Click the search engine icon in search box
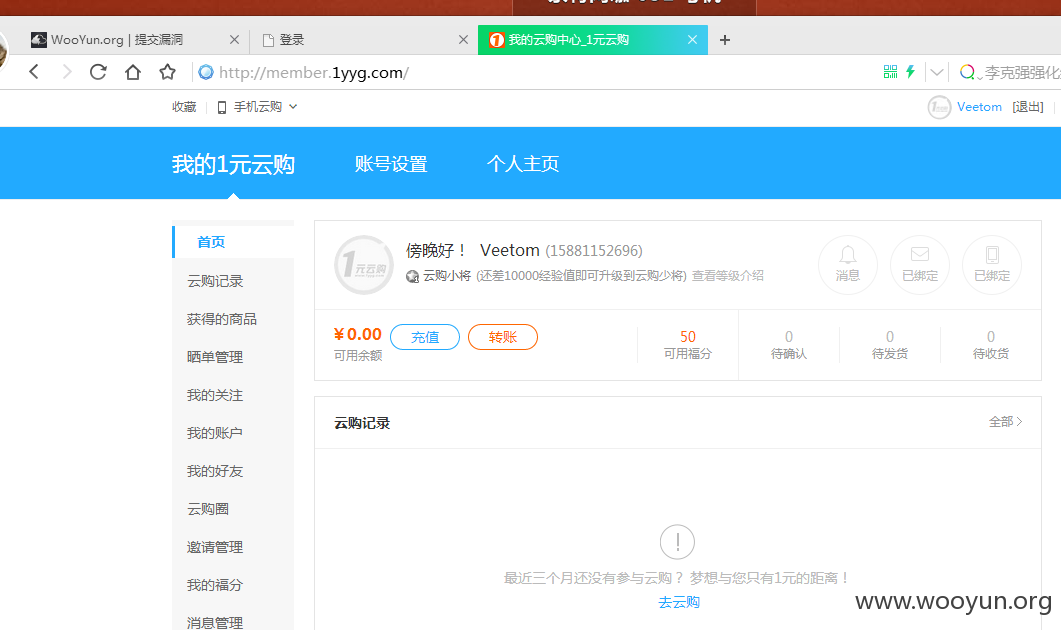1061x630 pixels. coord(967,72)
